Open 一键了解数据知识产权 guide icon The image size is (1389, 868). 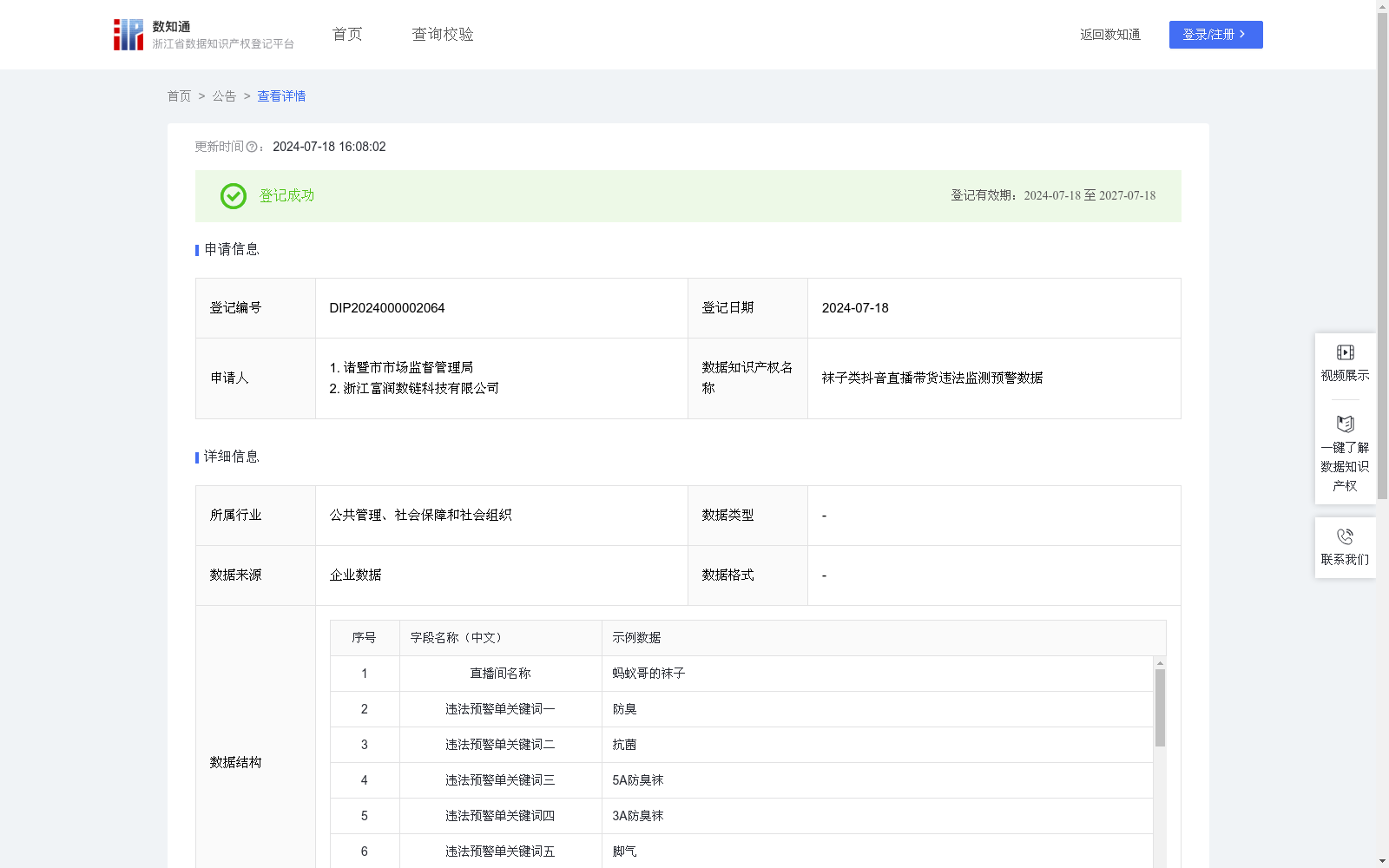point(1345,424)
